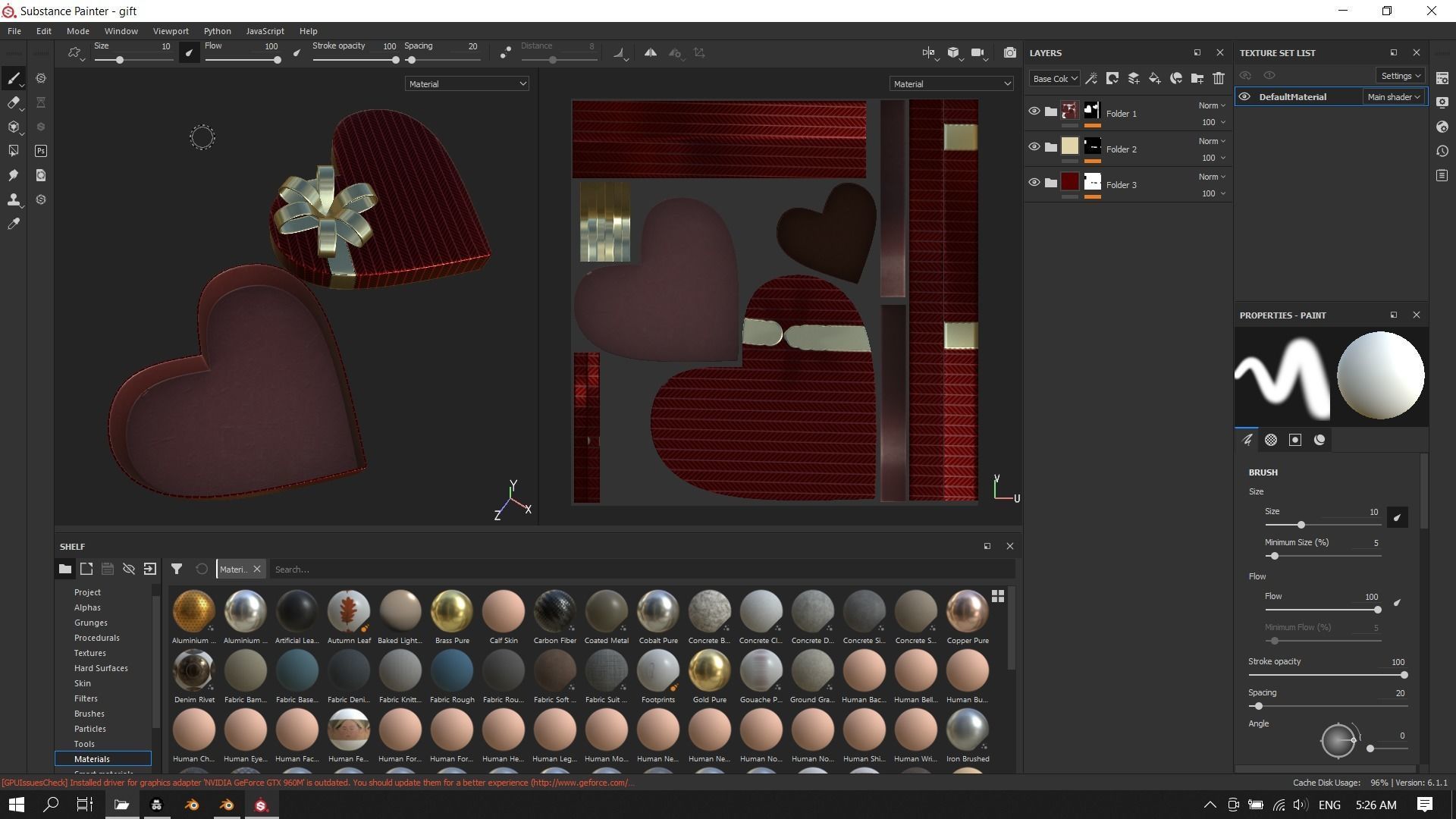Screen dimensions: 1456x819
Task: Toggle visibility of Folder 3 layer
Action: (x=1034, y=183)
